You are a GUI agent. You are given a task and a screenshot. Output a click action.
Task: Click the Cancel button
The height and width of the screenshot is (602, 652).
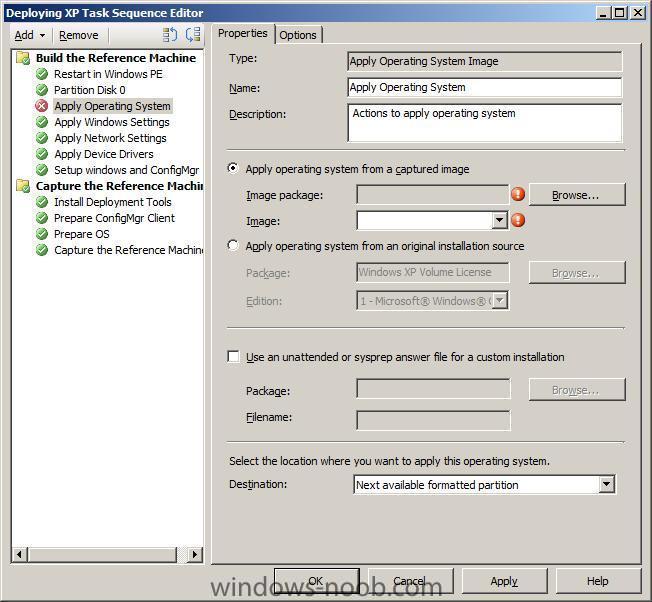(410, 581)
